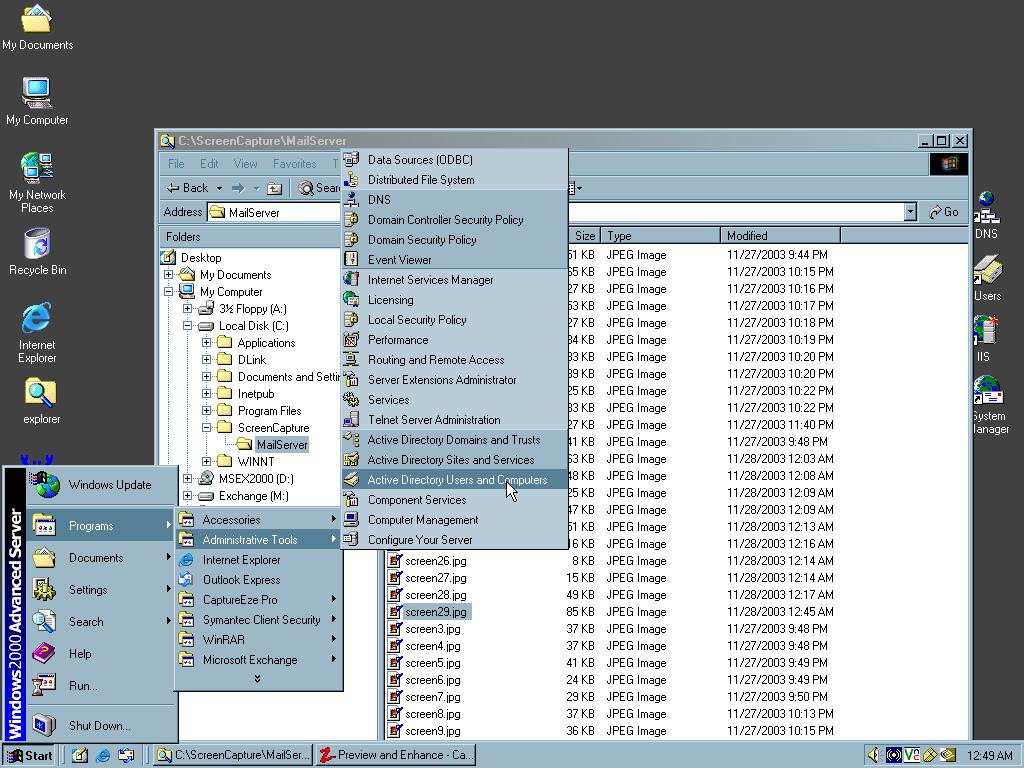This screenshot has width=1024, height=768.
Task: Switch to Preview and Enhance taskbar button
Action: [396, 756]
